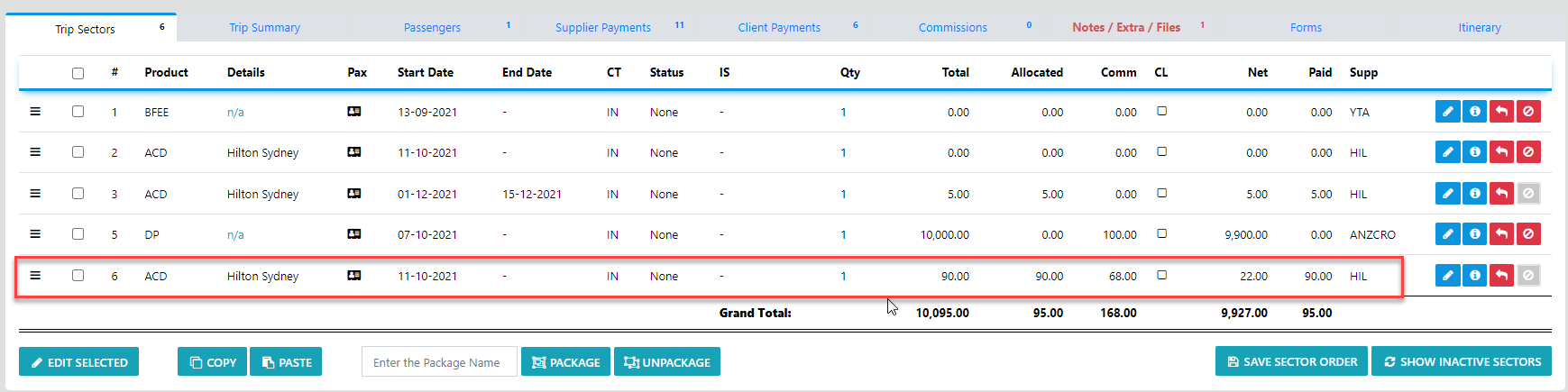Click the Enter the Package Name field
The width and height of the screenshot is (1568, 392).
[439, 362]
